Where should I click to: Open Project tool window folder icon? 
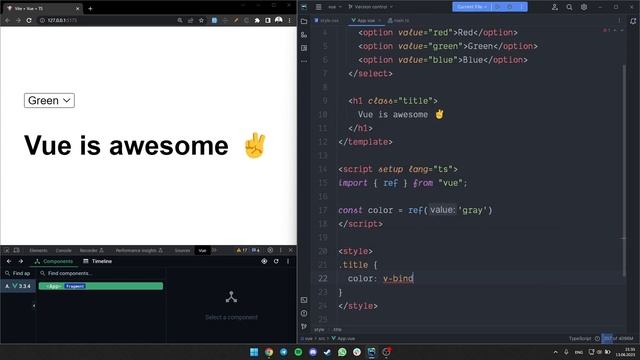tap(304, 21)
